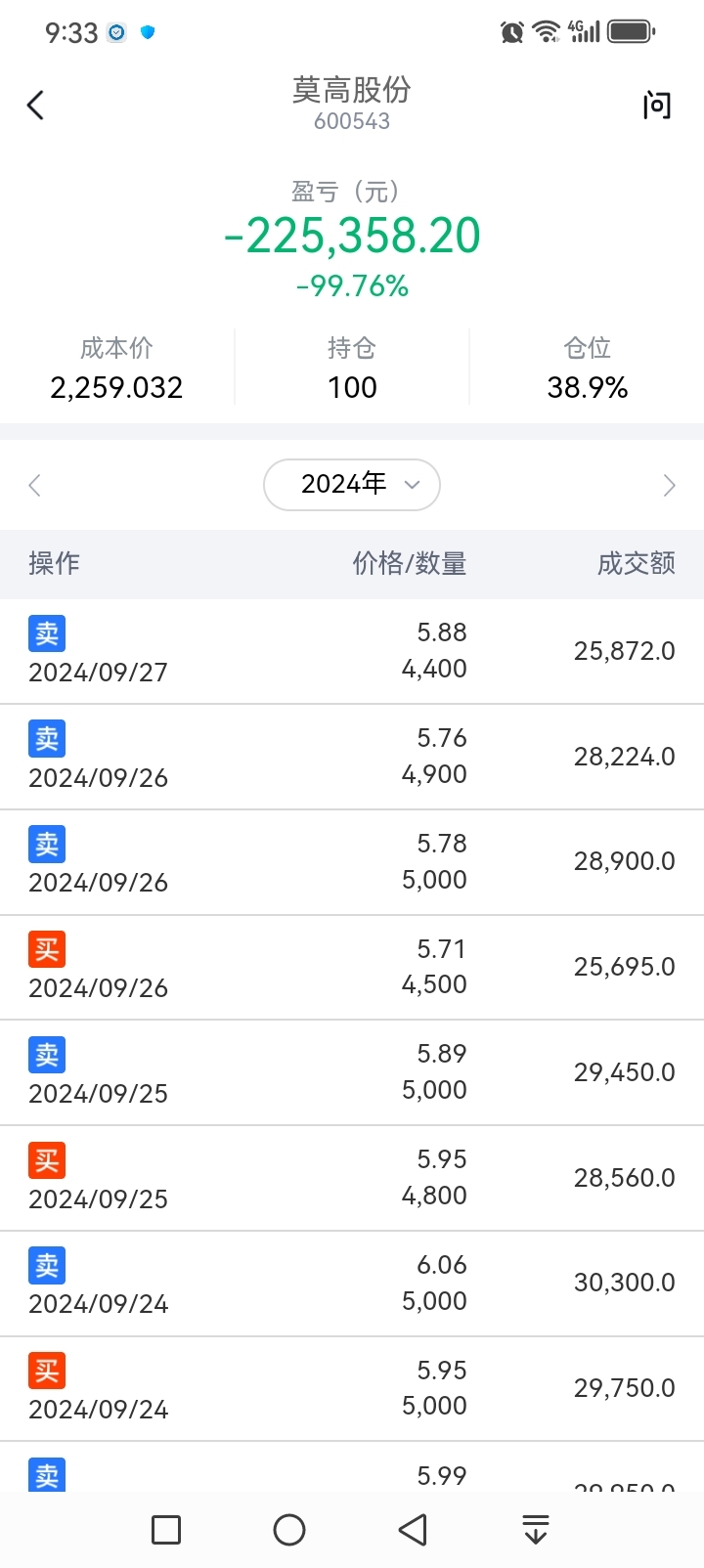704x1568 pixels.
Task: Tap the 莫高股份 stock title
Action: 352,90
